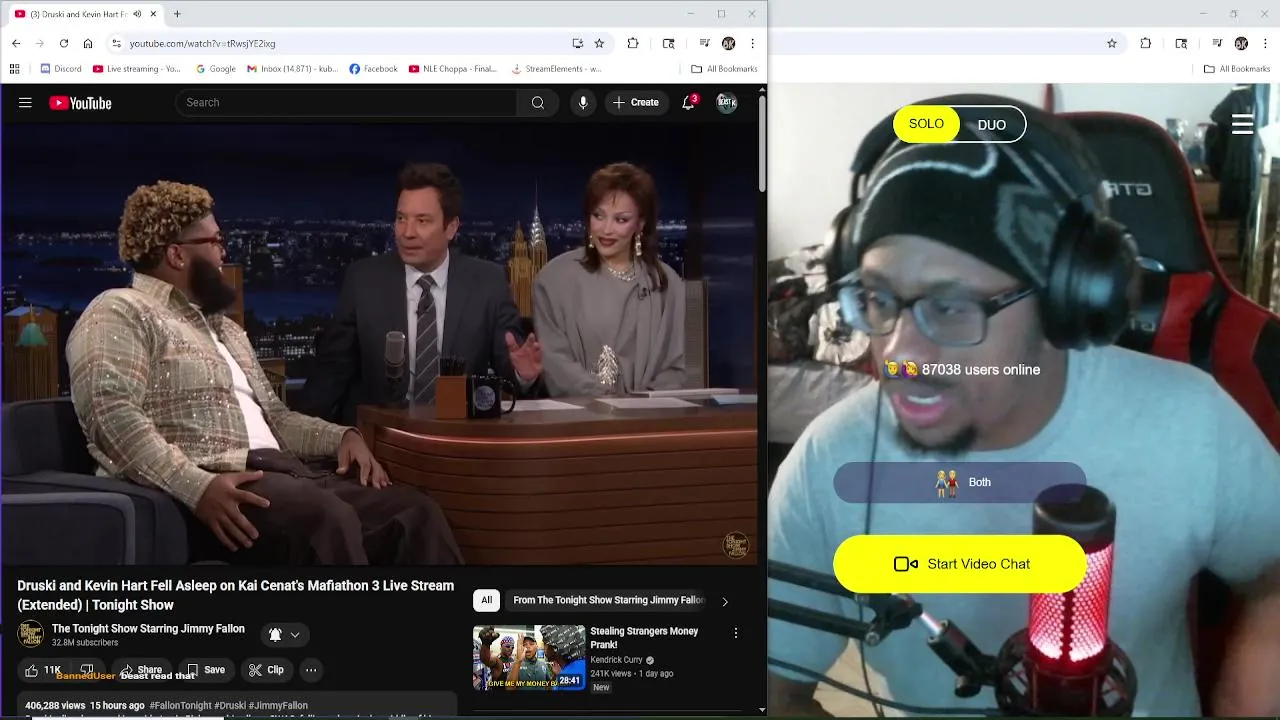This screenshot has width=1280, height=720.
Task: Show more chips with the right chevron
Action: coord(725,601)
